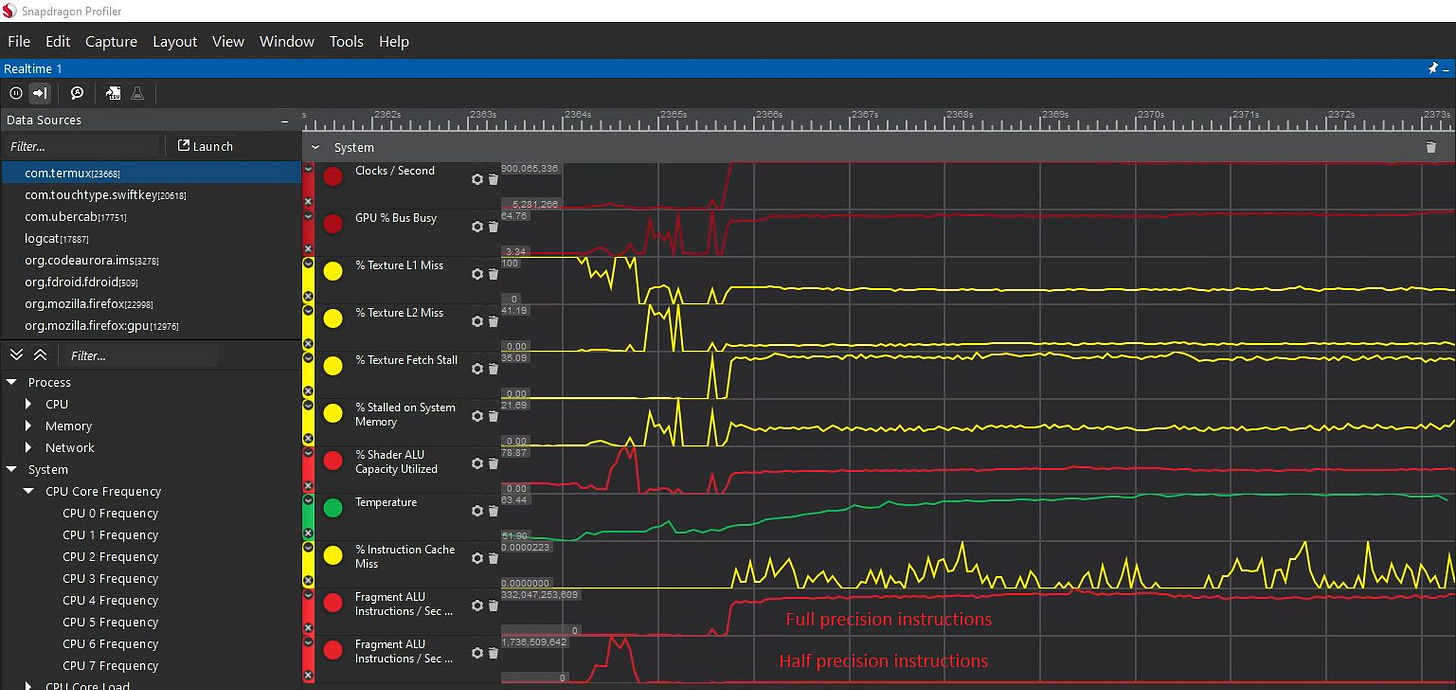Open settings gear for Clocks / Second metric

pos(478,179)
